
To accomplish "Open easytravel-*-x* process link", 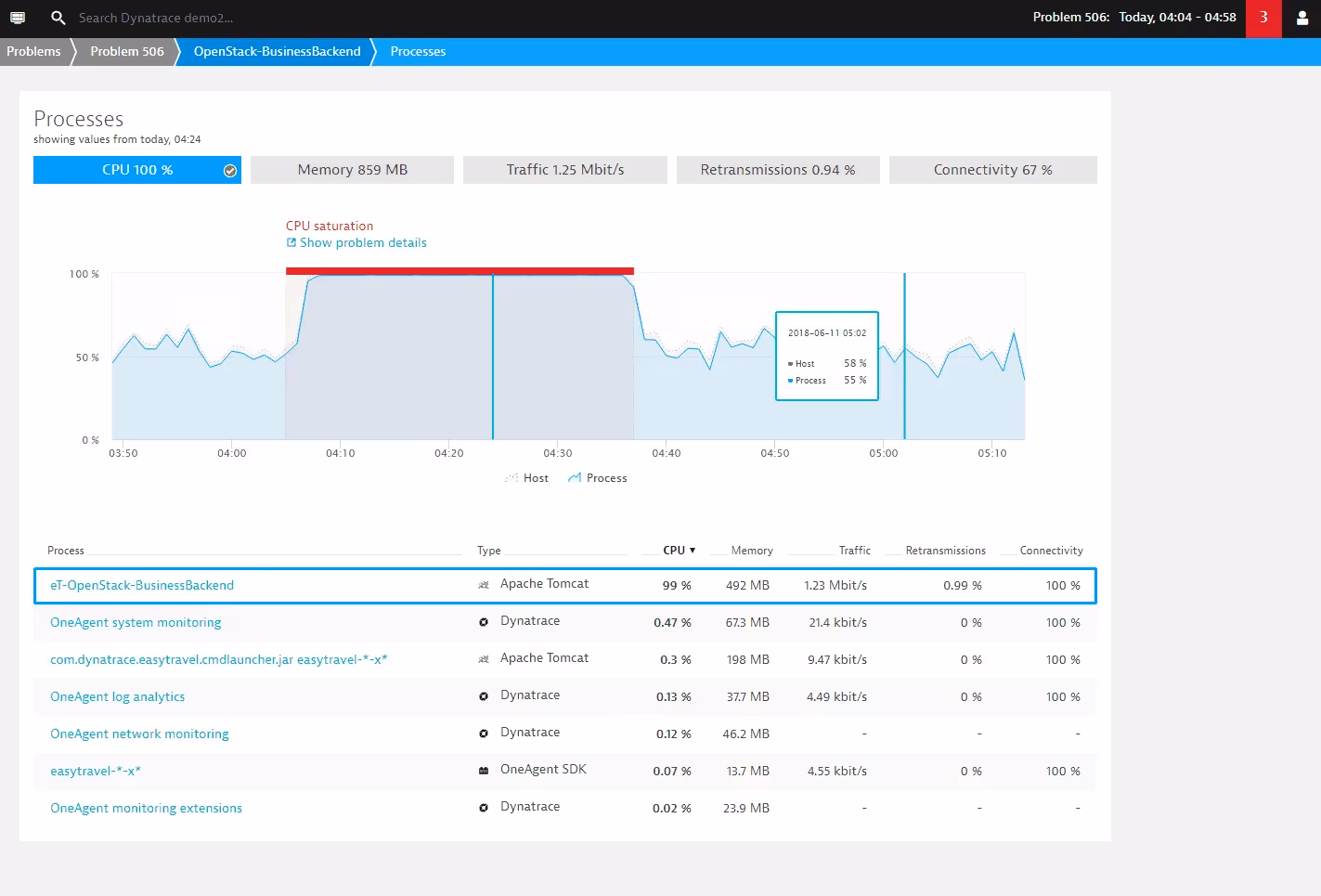I will [96, 771].
